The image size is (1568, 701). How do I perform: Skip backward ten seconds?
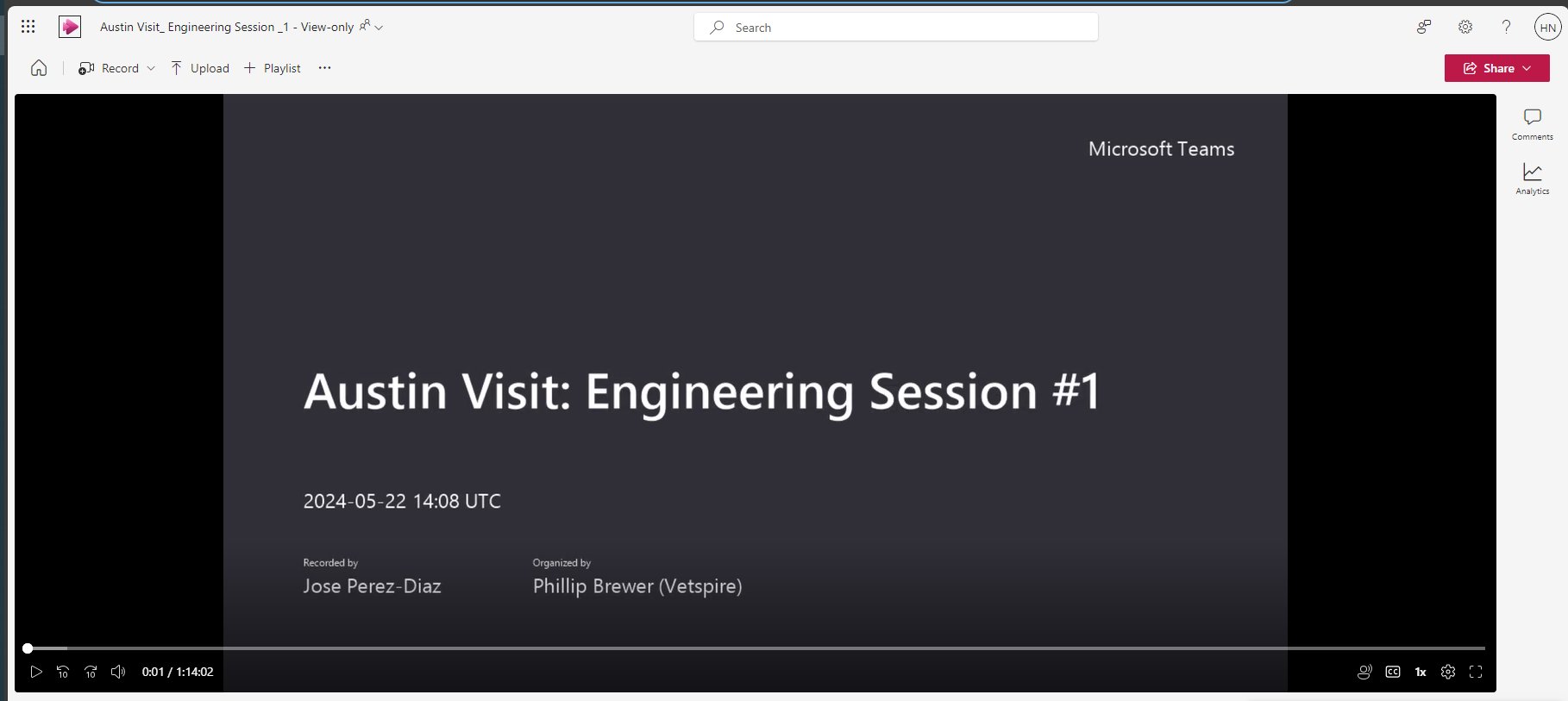[x=63, y=672]
